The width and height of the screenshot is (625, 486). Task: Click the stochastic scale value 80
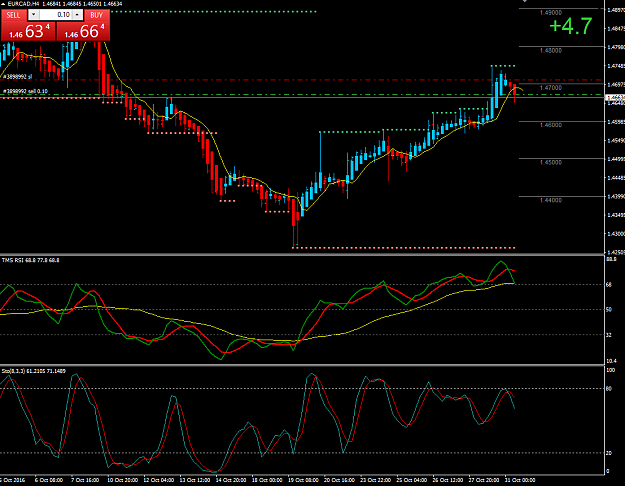coord(609,389)
